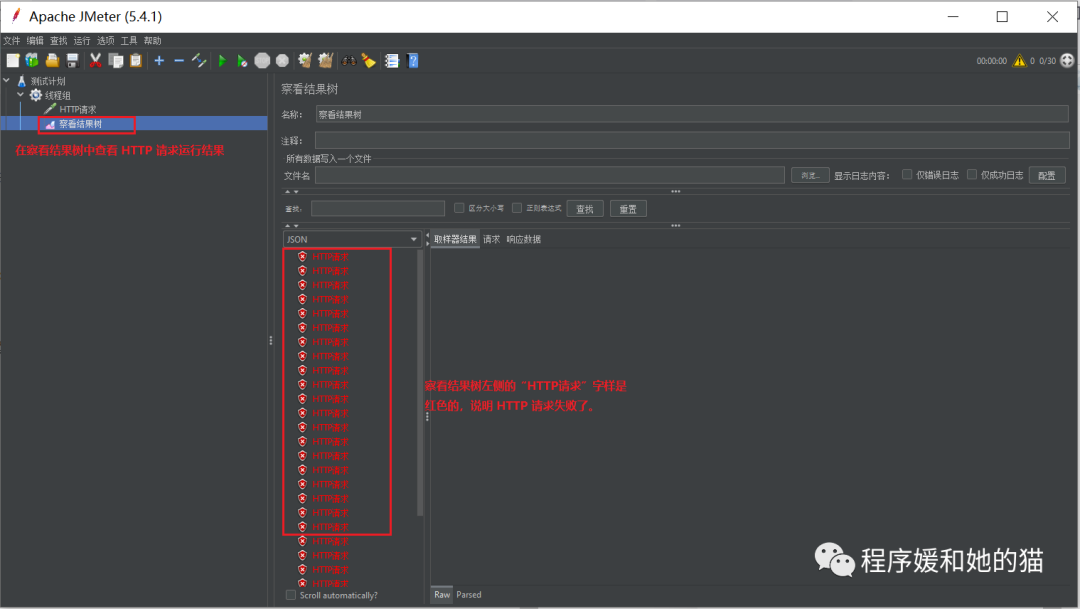1080x609 pixels.
Task: Open the JSON renderer dropdown
Action: (352, 239)
